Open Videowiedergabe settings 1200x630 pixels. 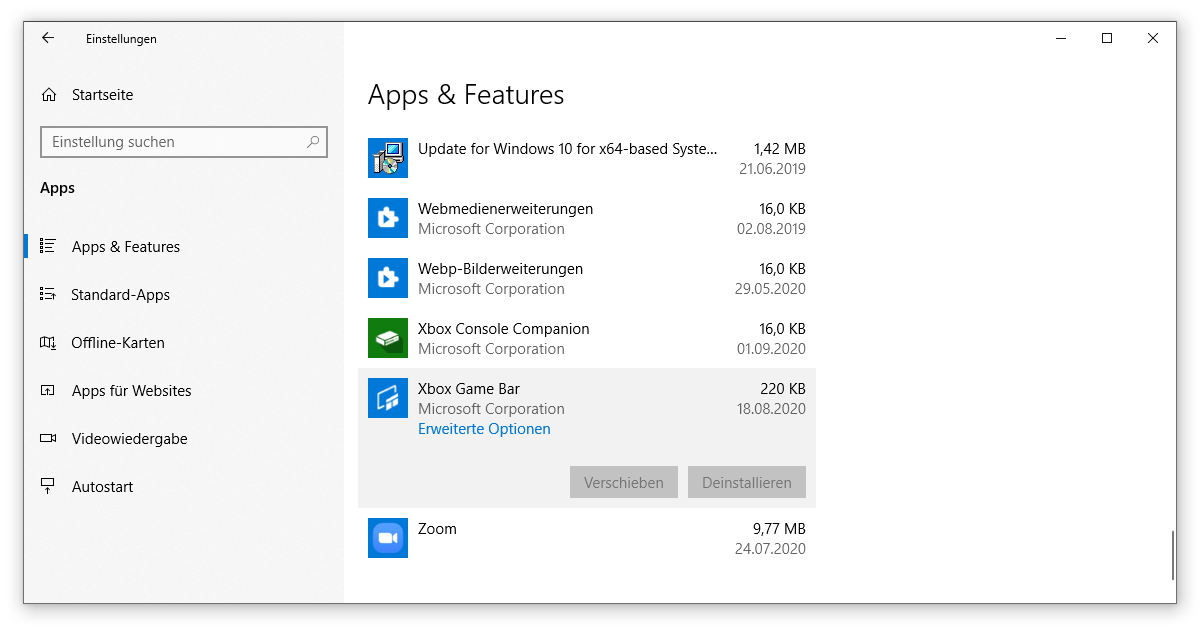pyautogui.click(x=129, y=439)
